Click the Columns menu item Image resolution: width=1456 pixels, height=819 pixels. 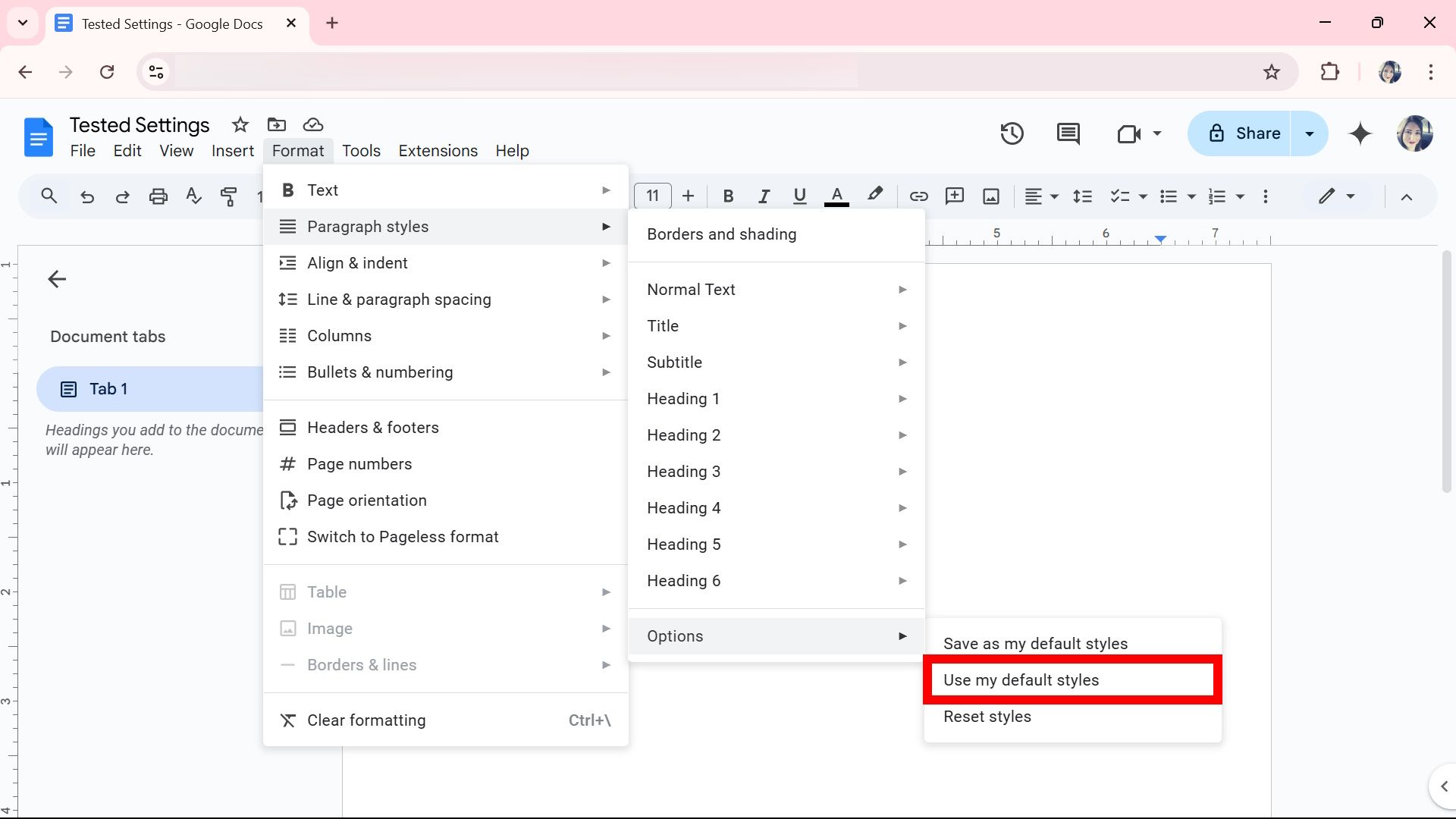339,335
